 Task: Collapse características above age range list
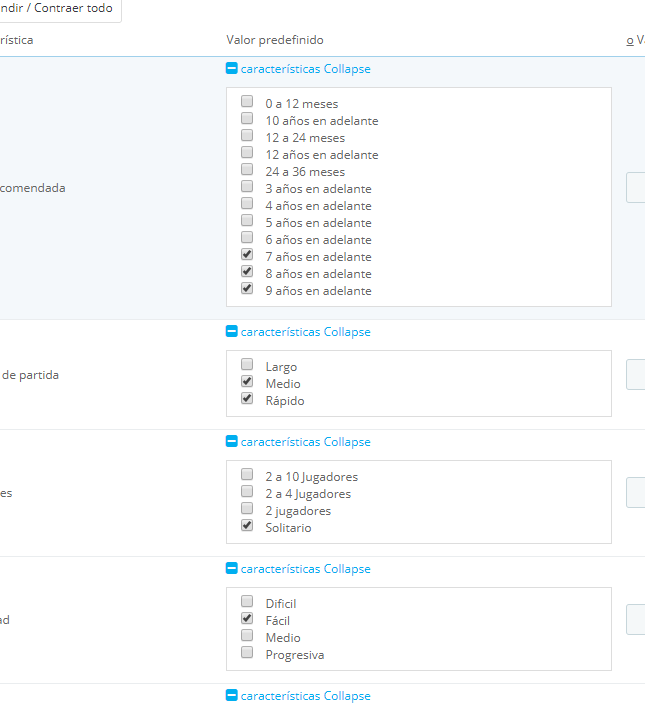click(x=305, y=69)
